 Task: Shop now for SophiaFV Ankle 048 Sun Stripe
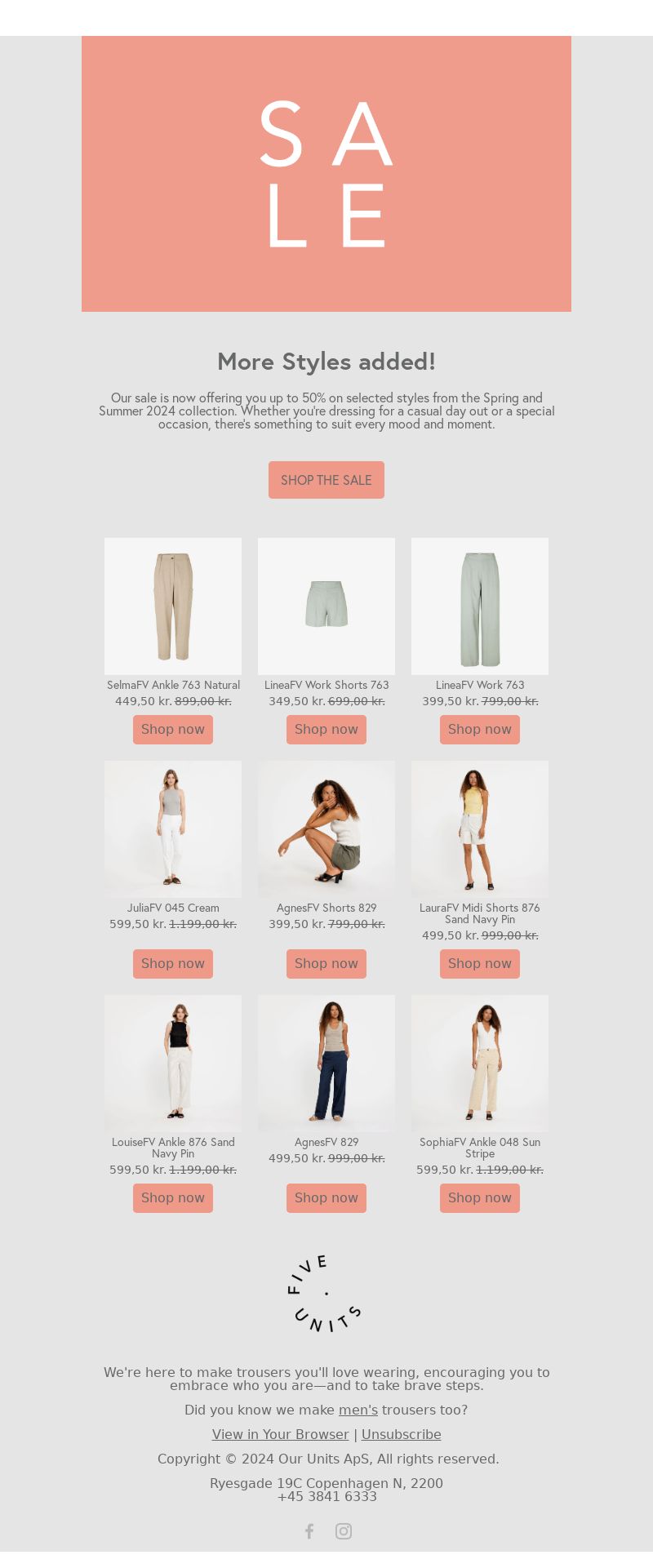point(480,1198)
